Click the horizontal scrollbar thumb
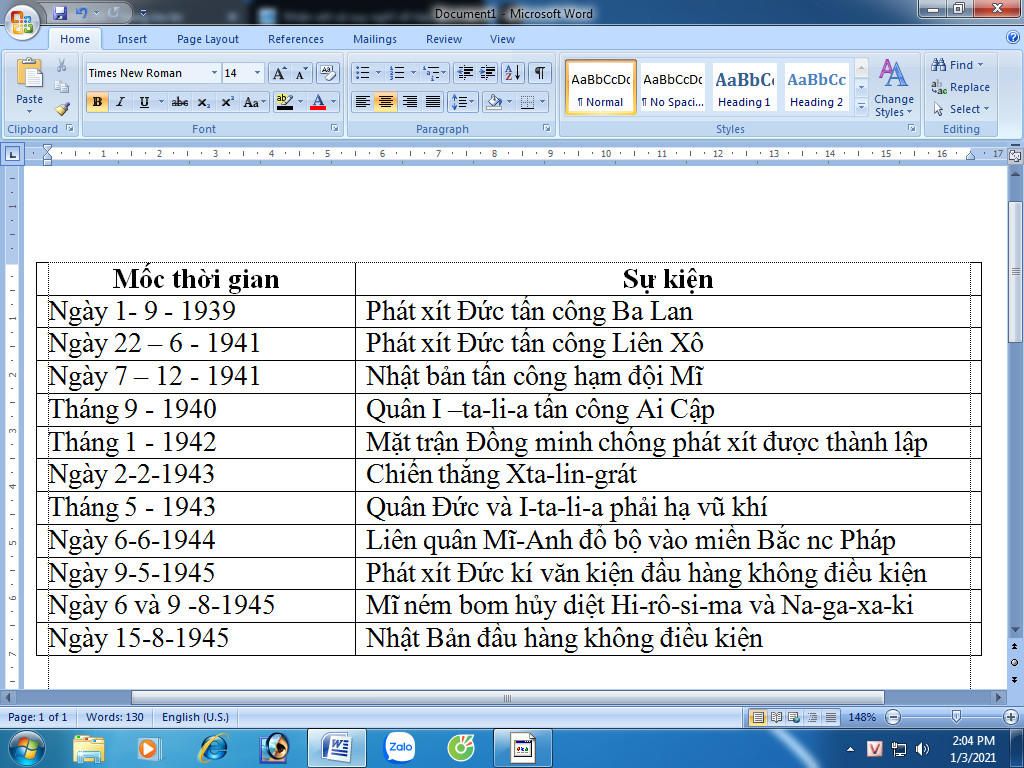The image size is (1024, 768). (507, 698)
